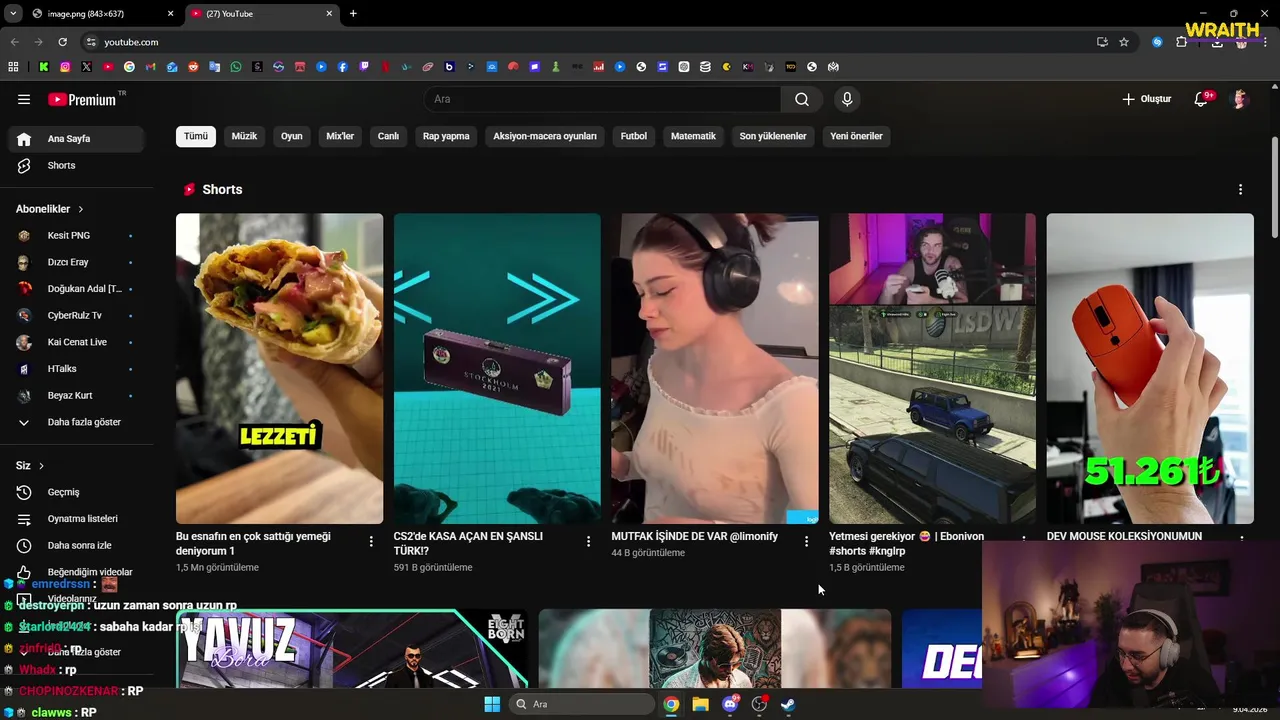Select the Mix'ler filter chip

[340, 136]
